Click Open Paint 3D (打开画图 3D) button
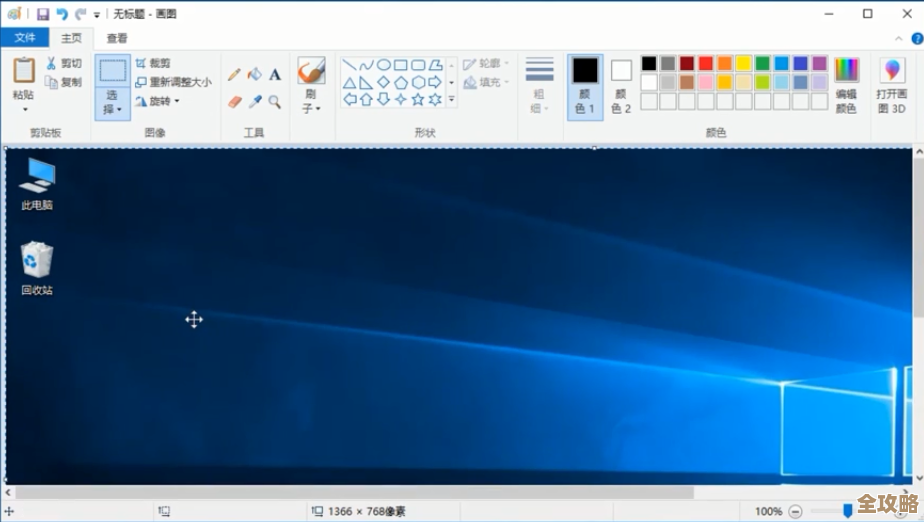The height and width of the screenshot is (522, 924). point(891,85)
